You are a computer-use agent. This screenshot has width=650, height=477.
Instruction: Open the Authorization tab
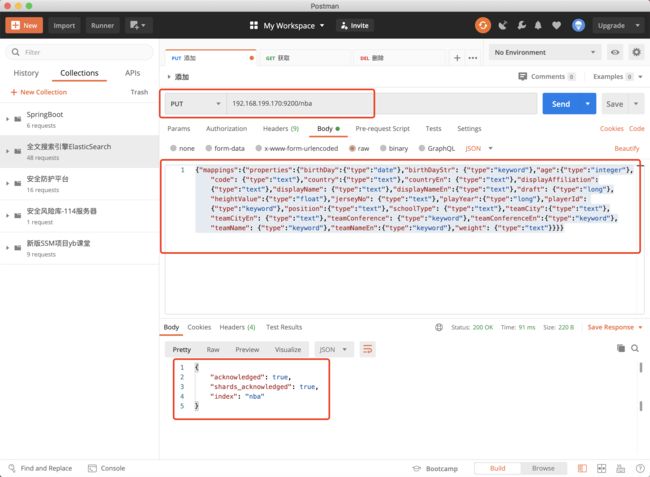(x=226, y=128)
